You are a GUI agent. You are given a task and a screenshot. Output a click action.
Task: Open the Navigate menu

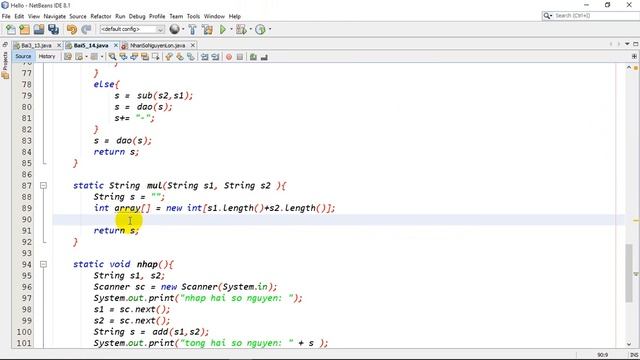(55, 16)
